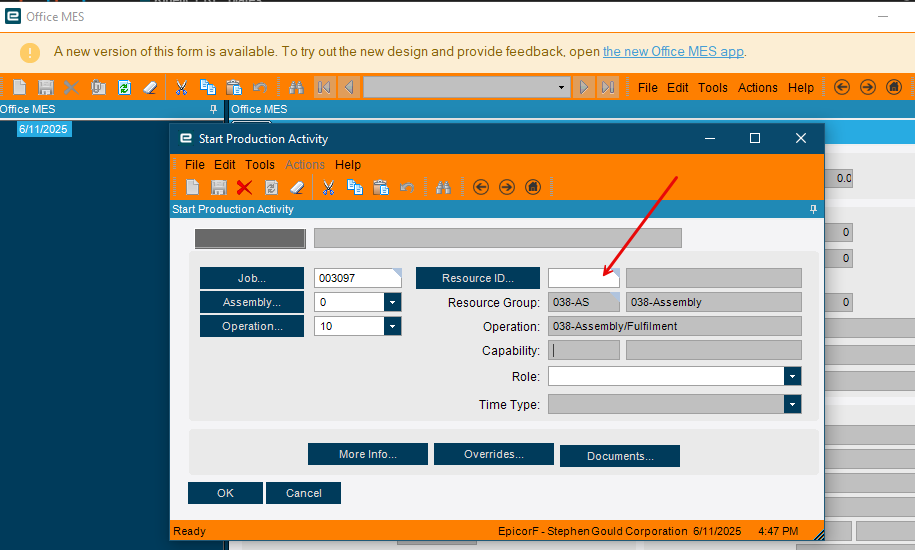Click Clear eraser icon in Start Production Activity
The width and height of the screenshot is (915, 550).
[297, 187]
